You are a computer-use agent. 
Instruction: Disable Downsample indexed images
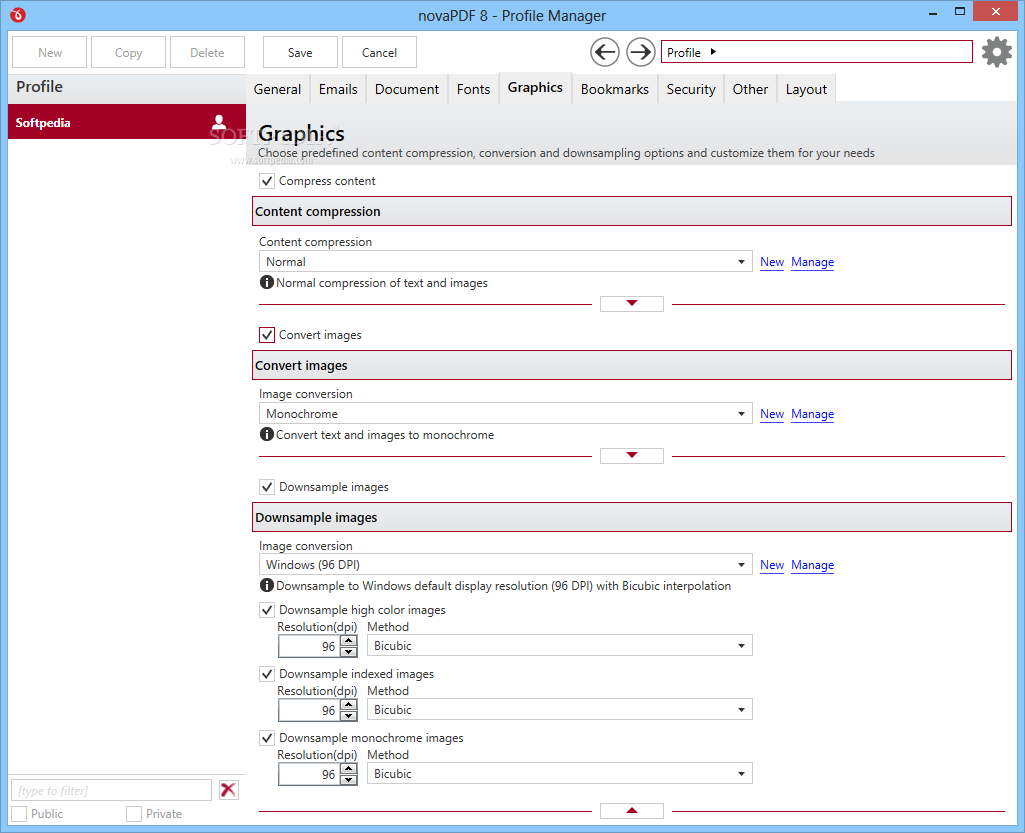tap(267, 674)
